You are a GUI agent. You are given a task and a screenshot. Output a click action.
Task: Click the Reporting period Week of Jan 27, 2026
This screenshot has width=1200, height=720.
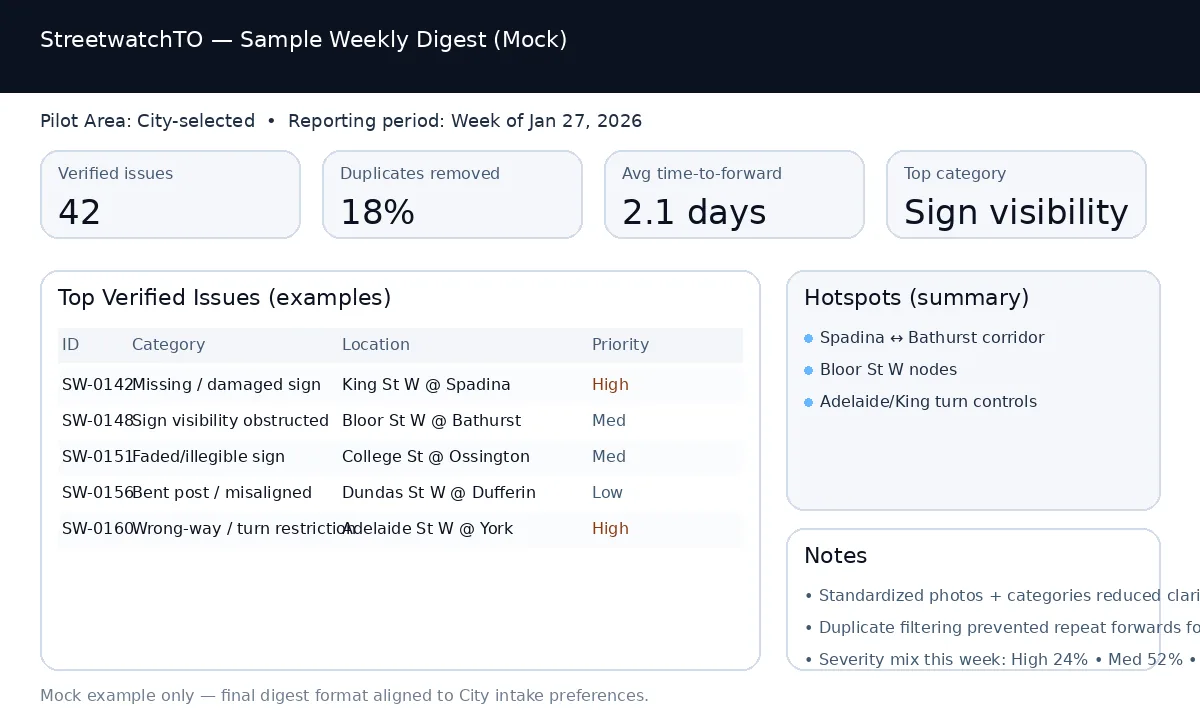tap(465, 121)
